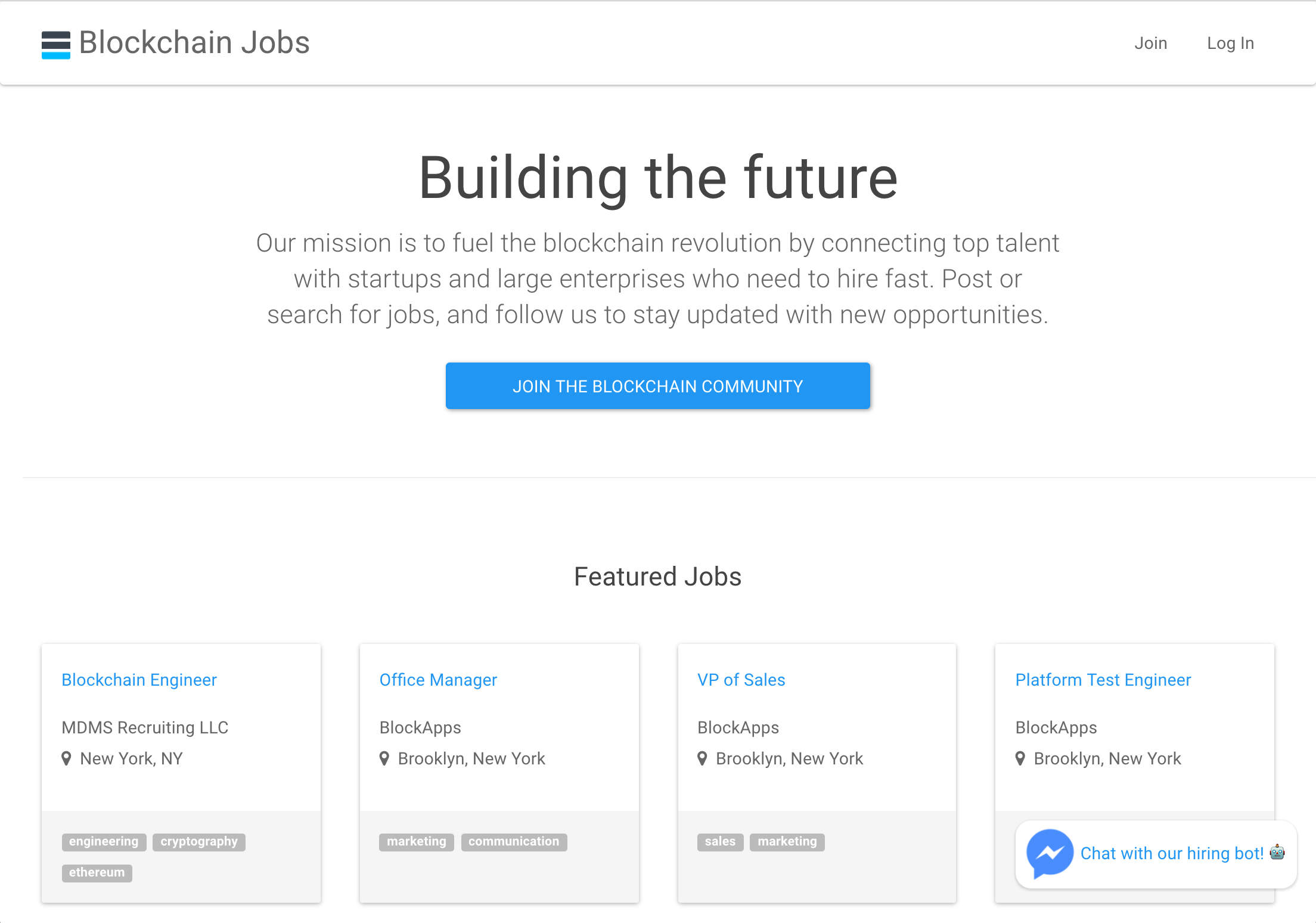
Task: Open the Messenger hiring bot chat icon
Action: click(1051, 854)
